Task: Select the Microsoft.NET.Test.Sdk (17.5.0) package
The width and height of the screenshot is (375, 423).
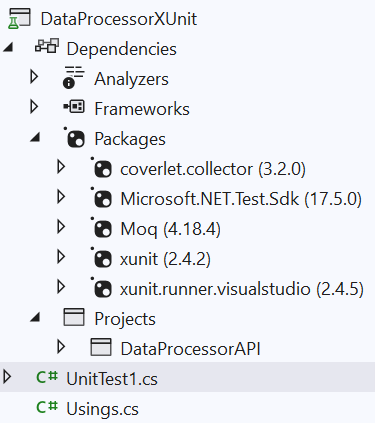Action: tap(241, 199)
